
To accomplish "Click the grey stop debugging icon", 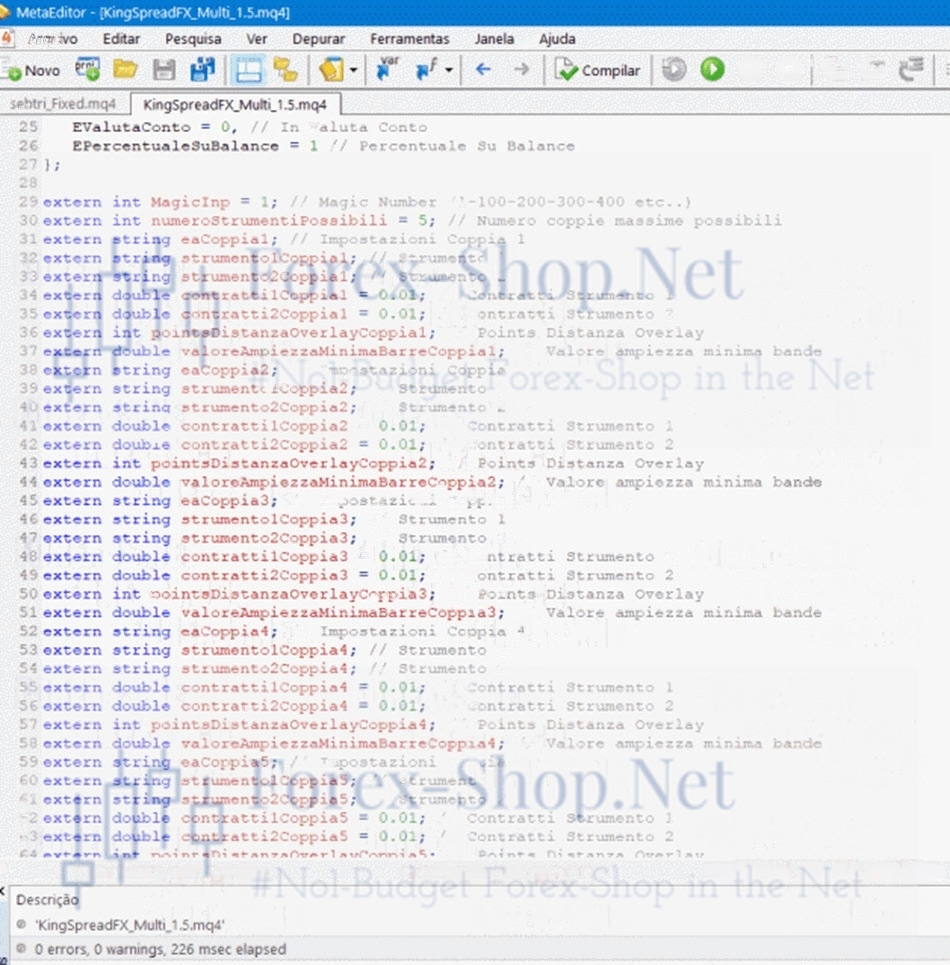I will point(674,69).
